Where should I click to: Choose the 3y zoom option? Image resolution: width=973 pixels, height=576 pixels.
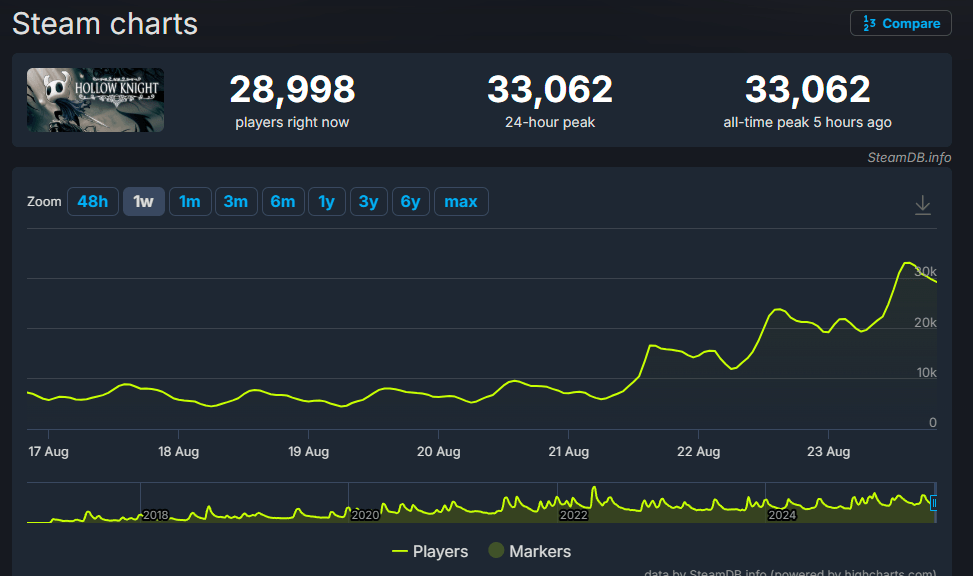click(x=368, y=202)
